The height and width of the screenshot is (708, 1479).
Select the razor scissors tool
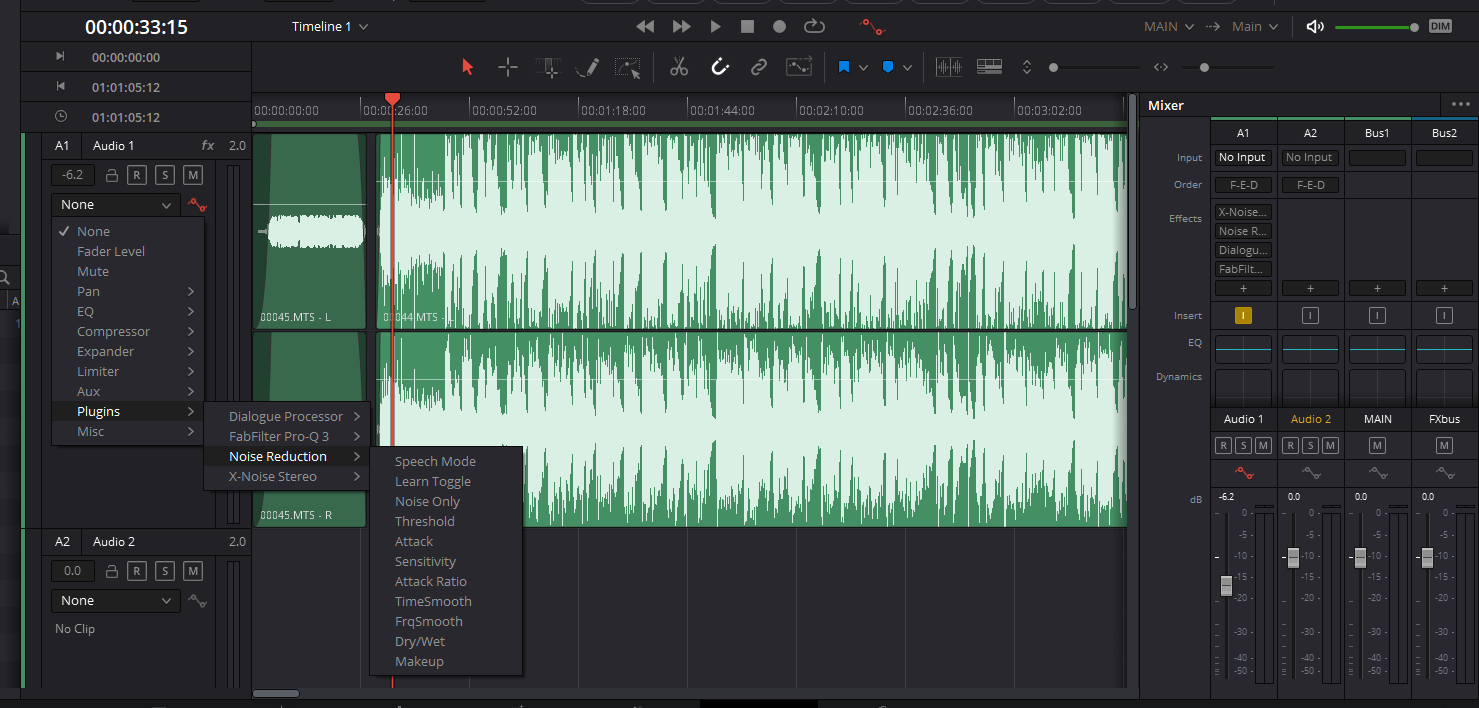pos(679,67)
